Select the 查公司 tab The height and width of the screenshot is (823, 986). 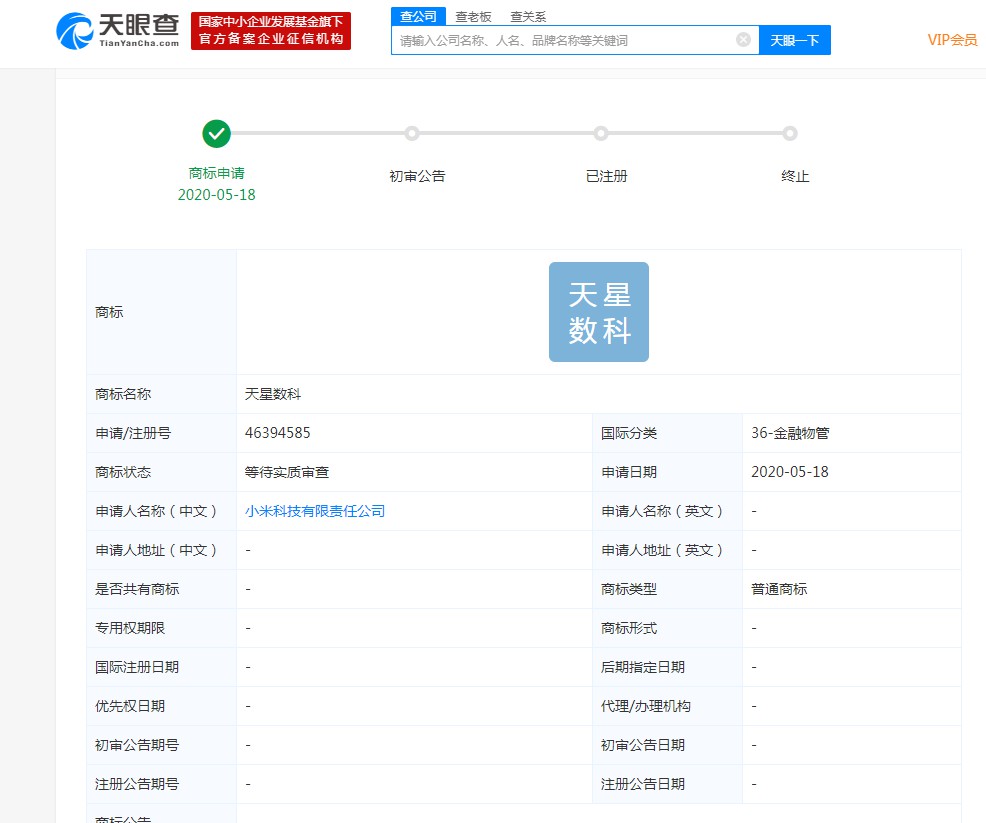pyautogui.click(x=418, y=16)
